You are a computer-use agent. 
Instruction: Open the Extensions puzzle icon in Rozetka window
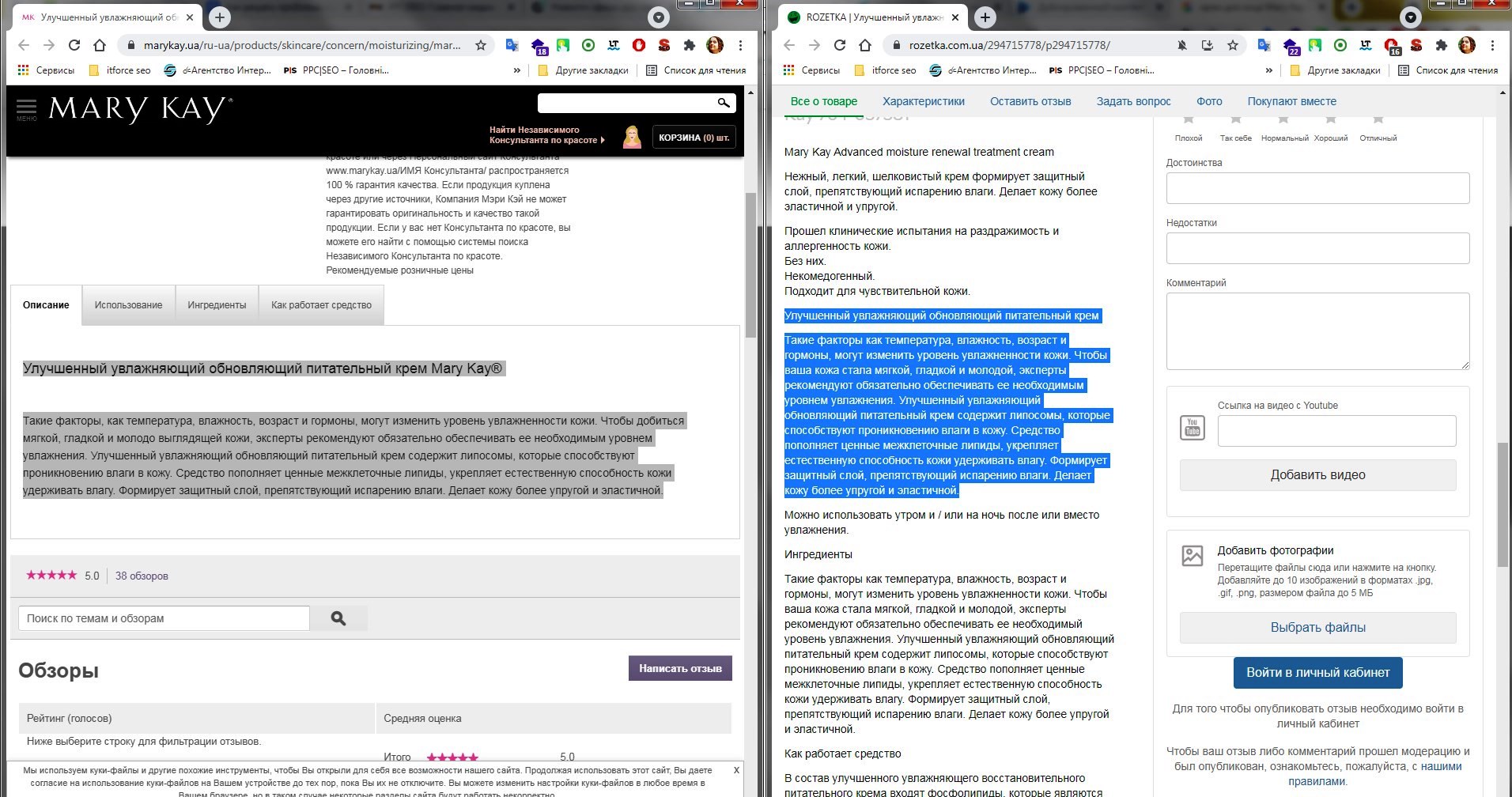1441,45
